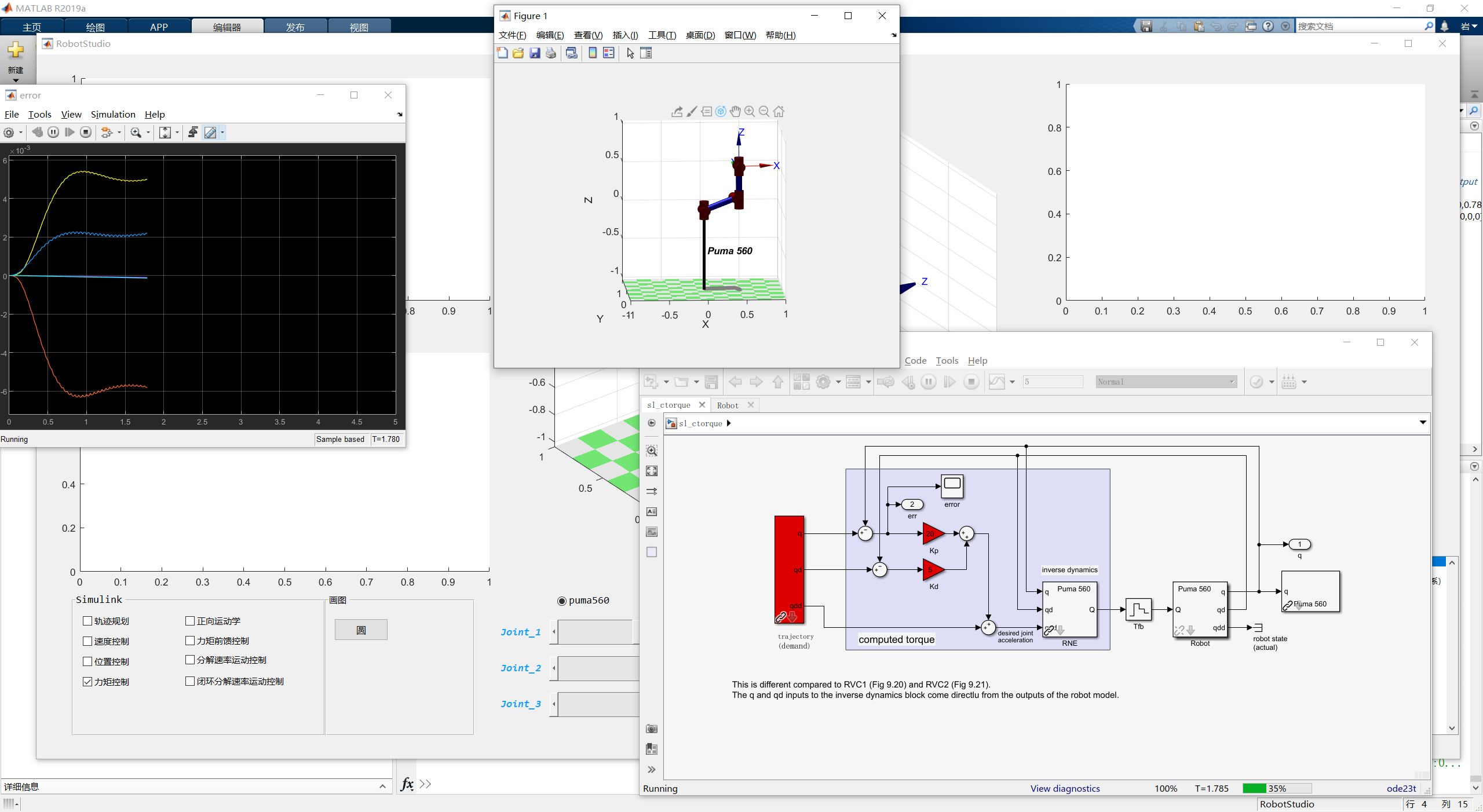Click ode23t solver link
This screenshot has height=812, width=1483.
[1401, 788]
